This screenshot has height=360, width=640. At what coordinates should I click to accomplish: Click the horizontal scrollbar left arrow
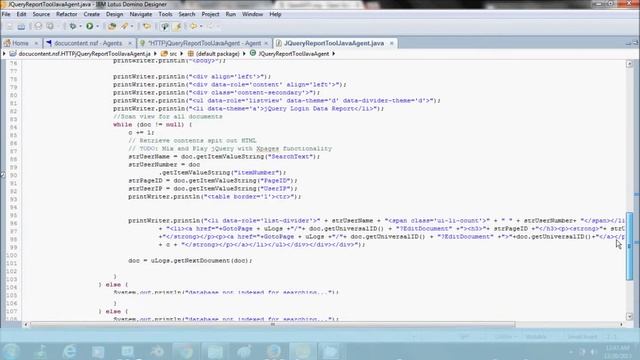pos(26,324)
